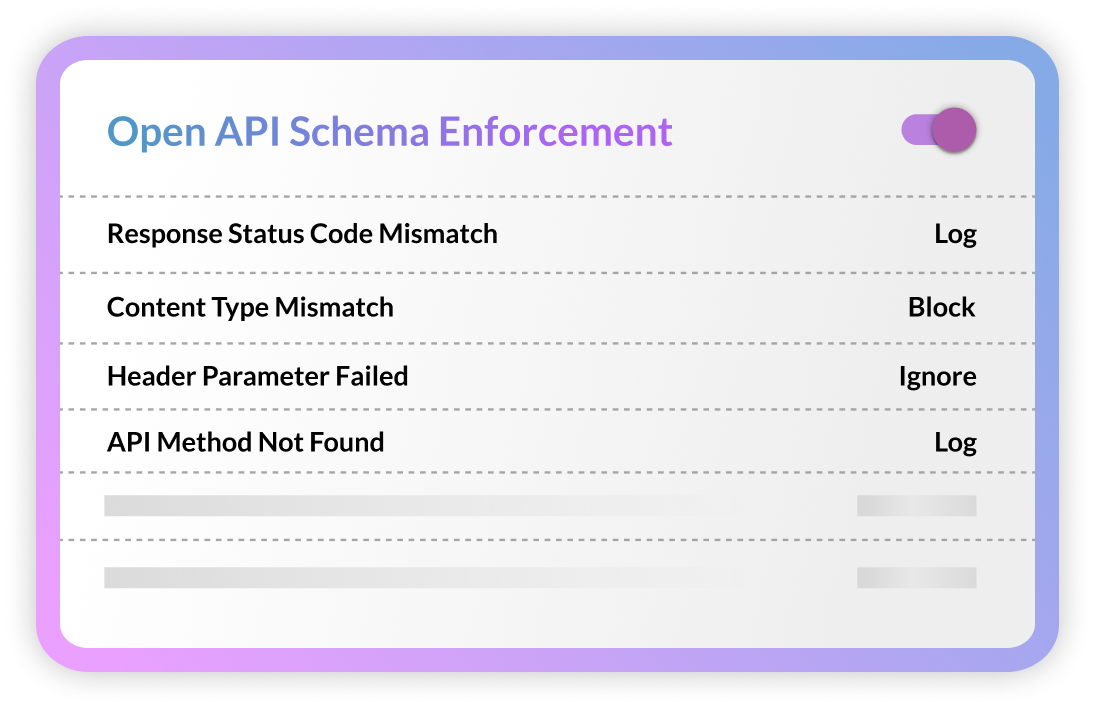
Task: Click the purple knob of the enforcement switch
Action: 954,130
